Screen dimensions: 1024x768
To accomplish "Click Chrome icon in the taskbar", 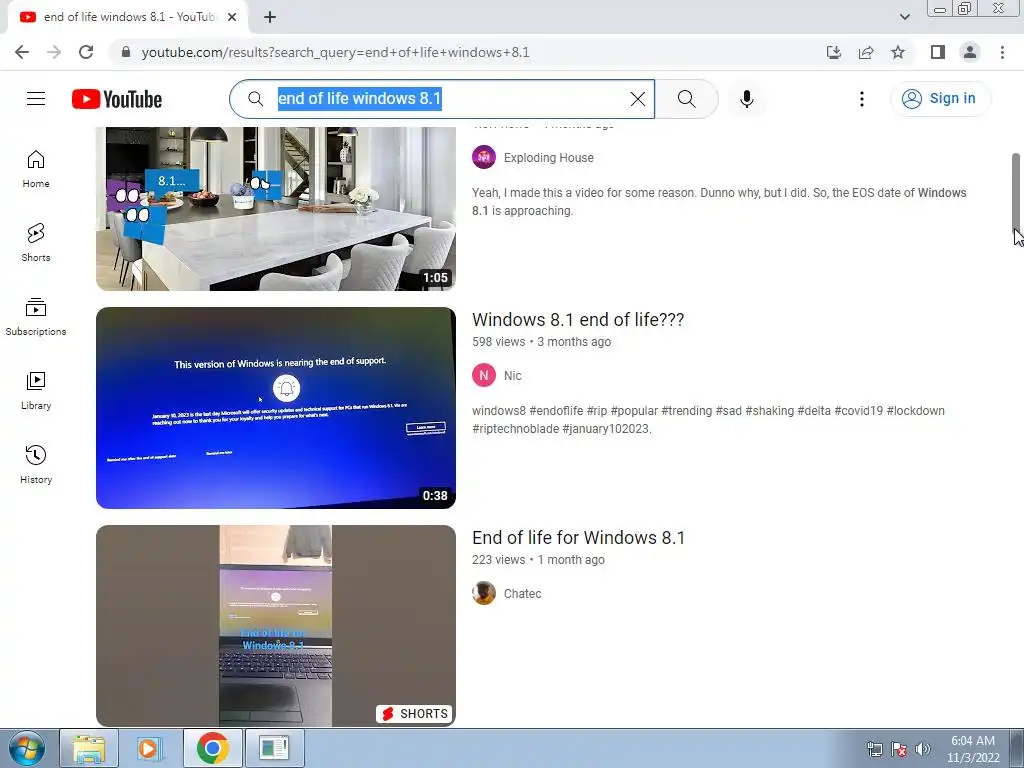I will (x=213, y=748).
